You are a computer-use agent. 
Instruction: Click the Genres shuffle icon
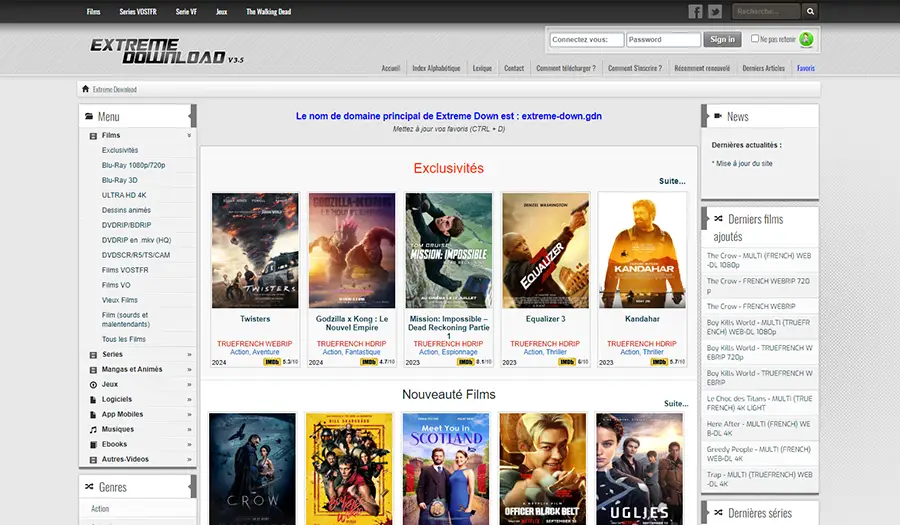click(x=89, y=487)
